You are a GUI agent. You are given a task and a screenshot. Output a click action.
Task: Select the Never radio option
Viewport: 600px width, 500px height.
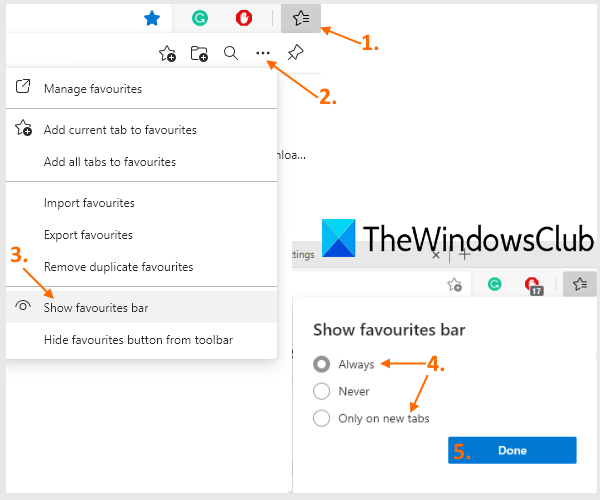click(321, 391)
